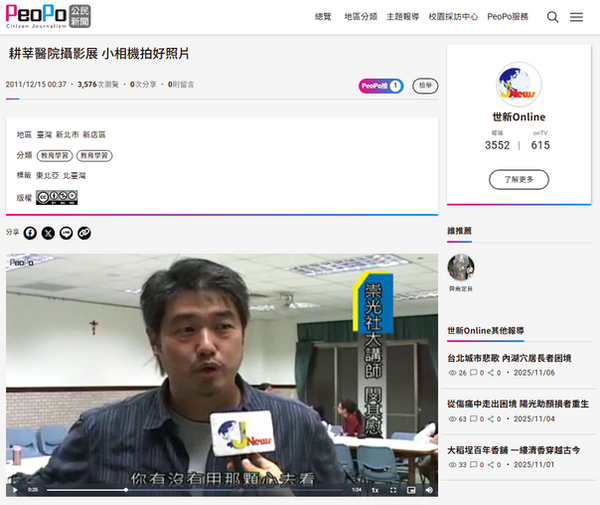Image resolution: width=600 pixels, height=505 pixels.
Task: Click the 2011/12/15 00:37 publish date
Action: [36, 85]
